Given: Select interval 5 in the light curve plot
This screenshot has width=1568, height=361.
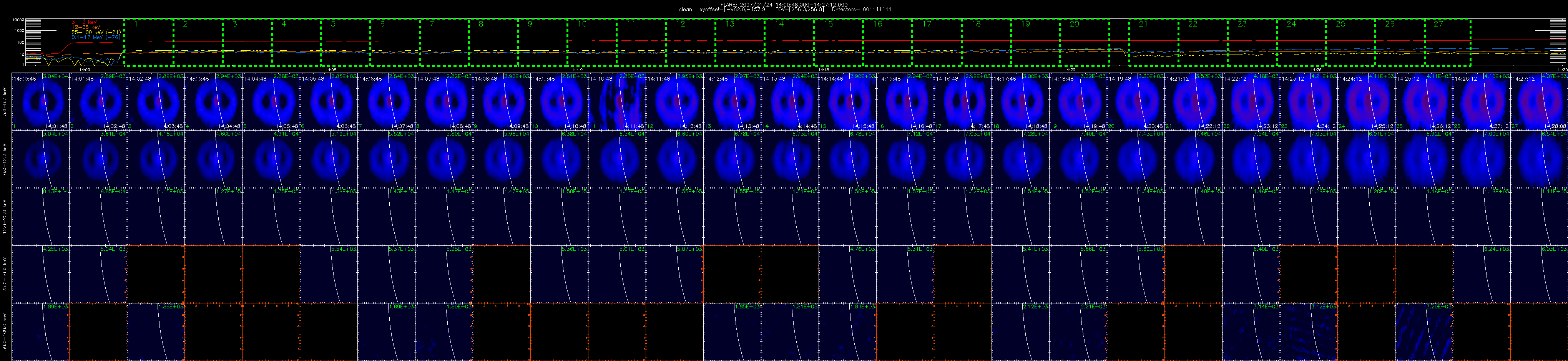Looking at the screenshot, I should pyautogui.click(x=346, y=42).
